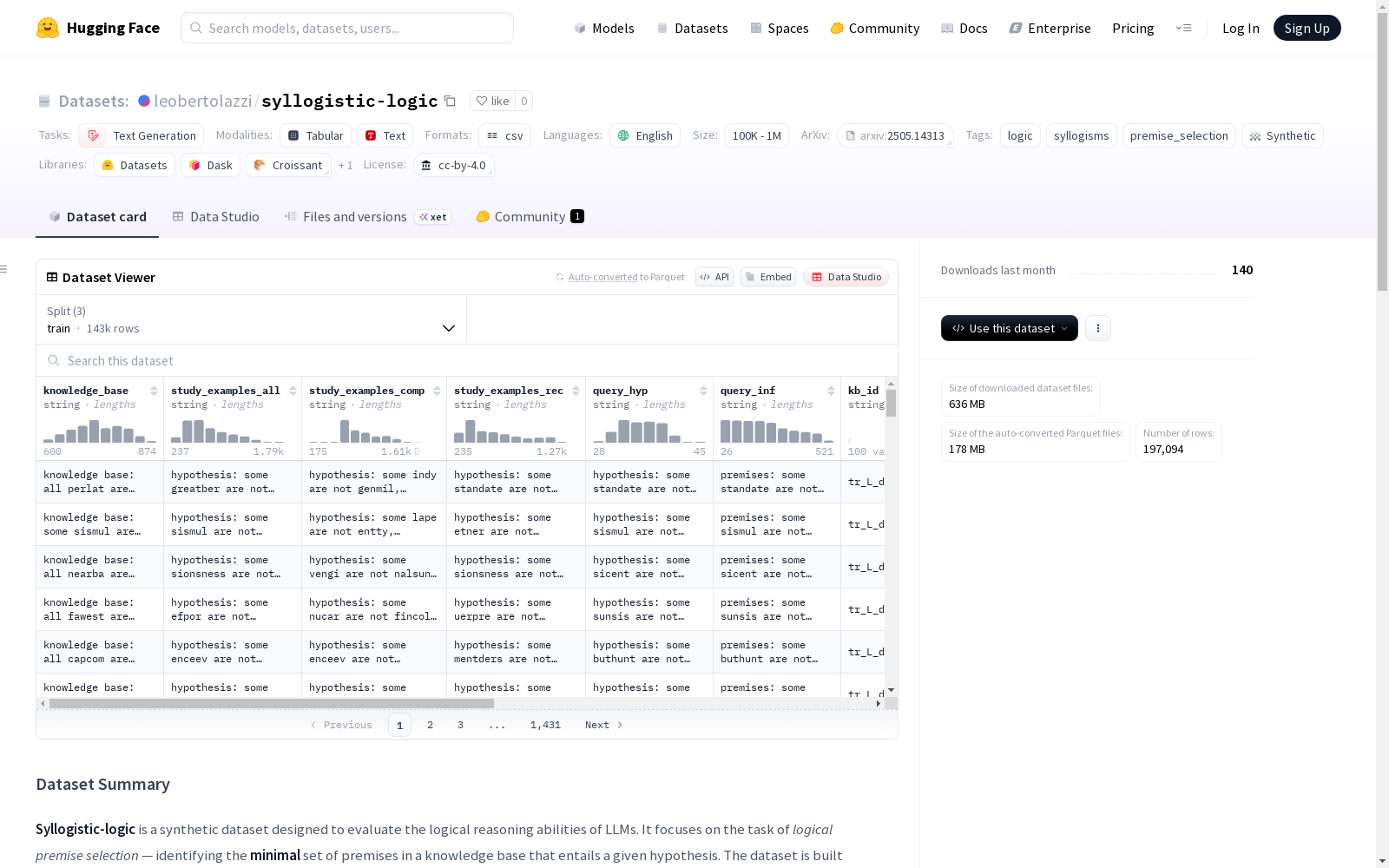This screenshot has width=1389, height=868.
Task: Click the syllogisms tag
Action: 1082,135
